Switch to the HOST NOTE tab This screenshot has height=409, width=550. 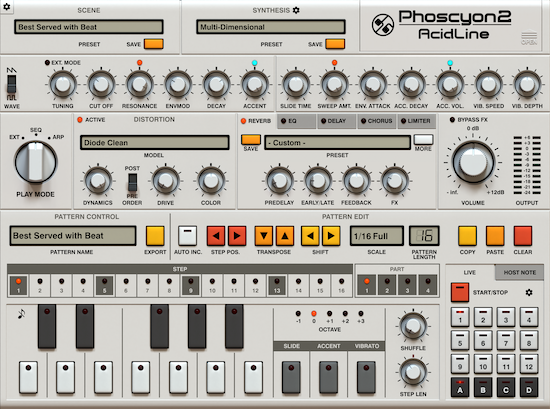coord(519,273)
